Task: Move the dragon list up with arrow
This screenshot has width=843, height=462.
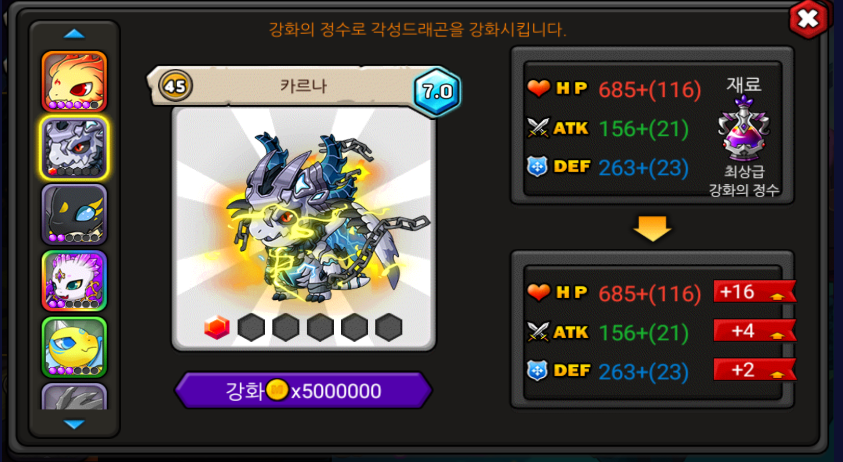Action: tap(74, 34)
